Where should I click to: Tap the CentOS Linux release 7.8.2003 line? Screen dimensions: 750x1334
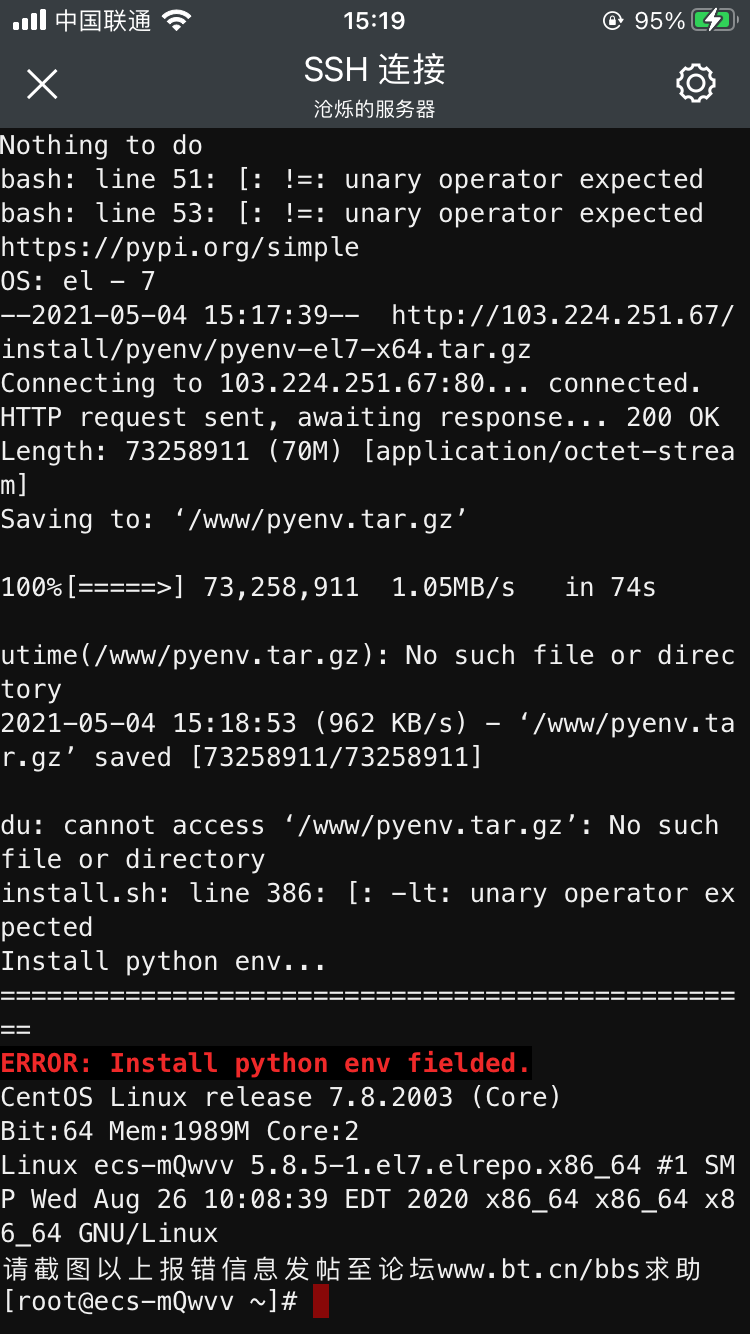pyautogui.click(x=281, y=1097)
